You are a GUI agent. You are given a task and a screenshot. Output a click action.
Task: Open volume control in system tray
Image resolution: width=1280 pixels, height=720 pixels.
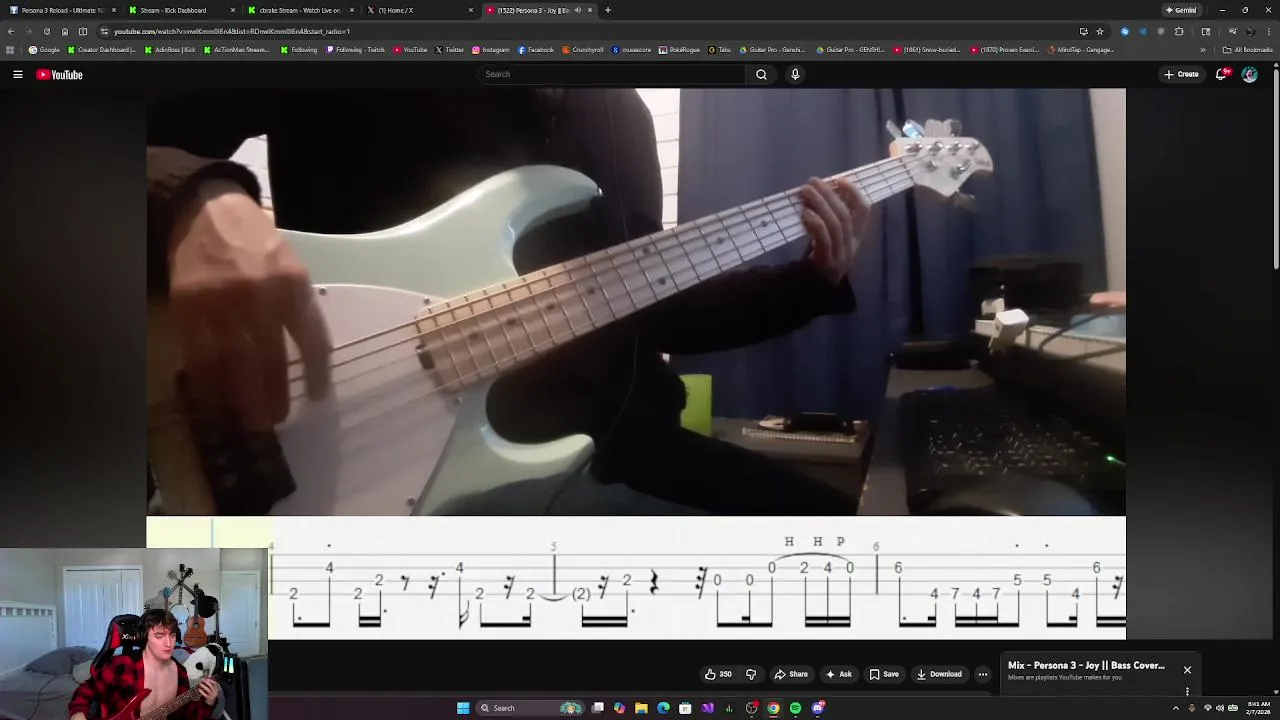click(x=1220, y=708)
